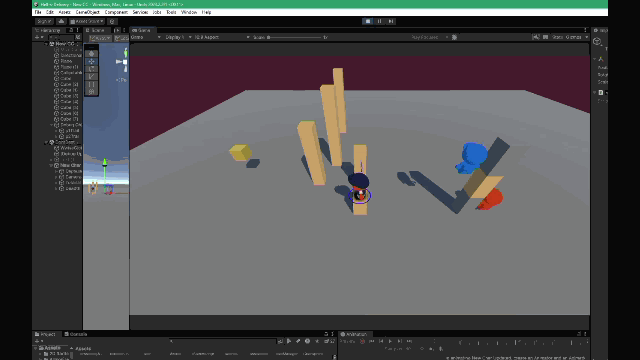
Task: Collapse the New Char object in Hierarchy
Action: click(51, 165)
